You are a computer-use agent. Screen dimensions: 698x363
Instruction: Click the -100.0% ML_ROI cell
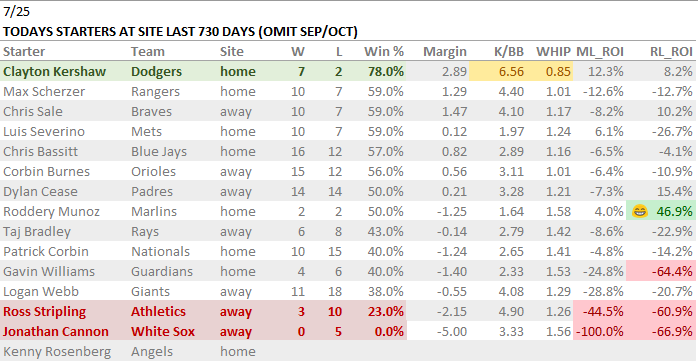pos(599,331)
